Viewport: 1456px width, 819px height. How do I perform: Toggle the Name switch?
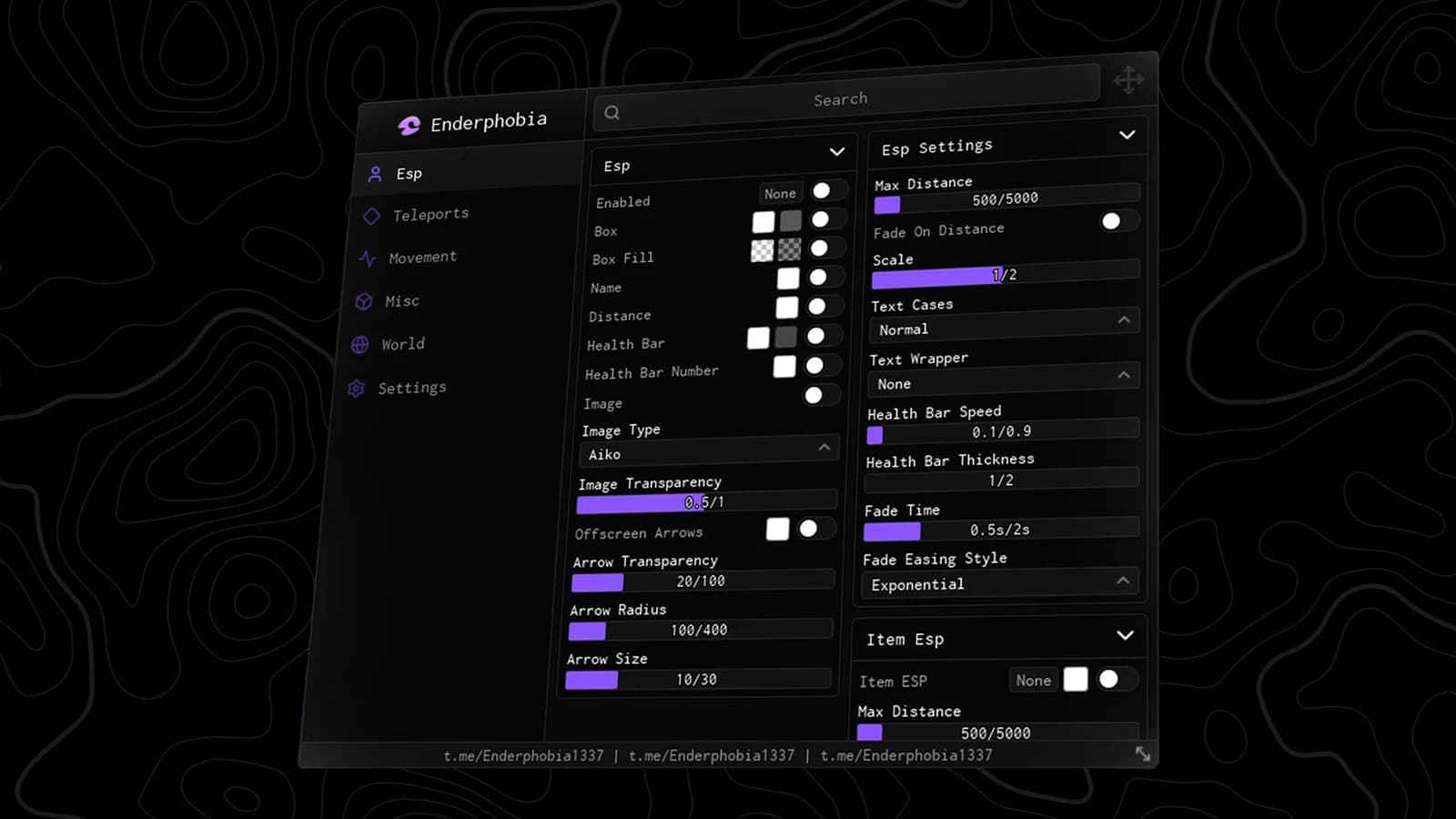pos(824,277)
